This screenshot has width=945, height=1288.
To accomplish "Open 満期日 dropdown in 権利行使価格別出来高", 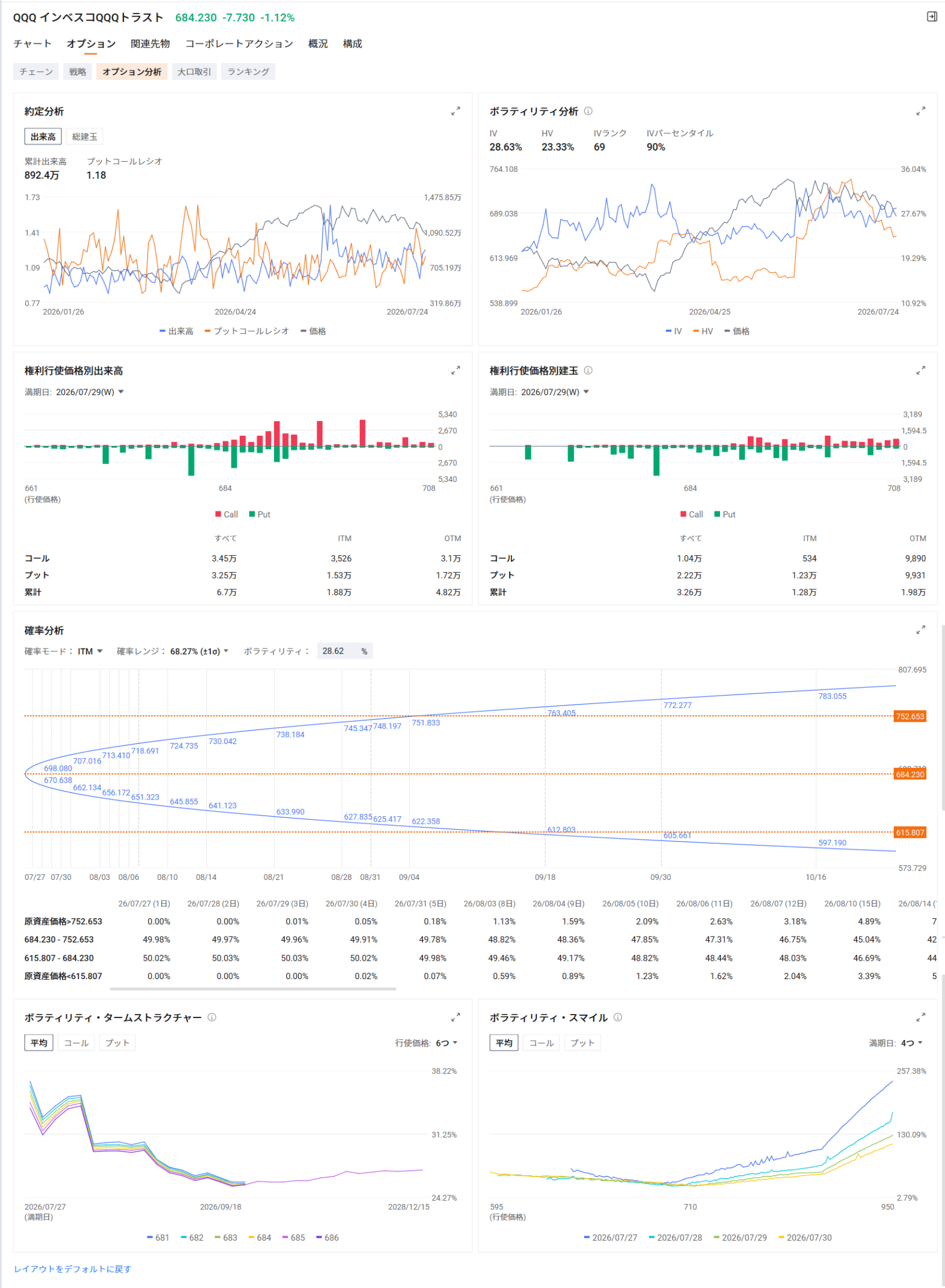I will click(x=90, y=392).
